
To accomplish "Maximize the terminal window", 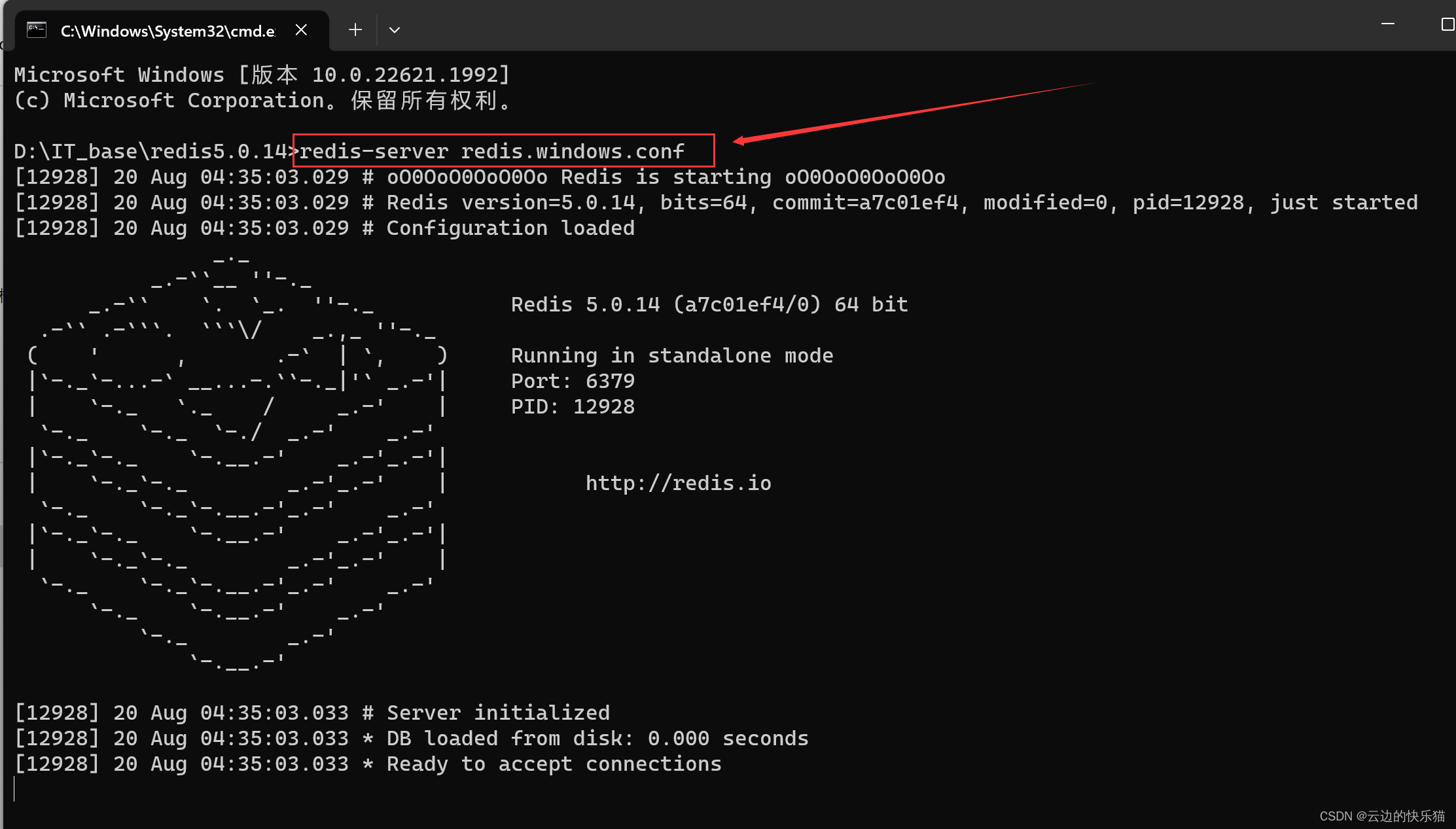I will [x=1447, y=24].
